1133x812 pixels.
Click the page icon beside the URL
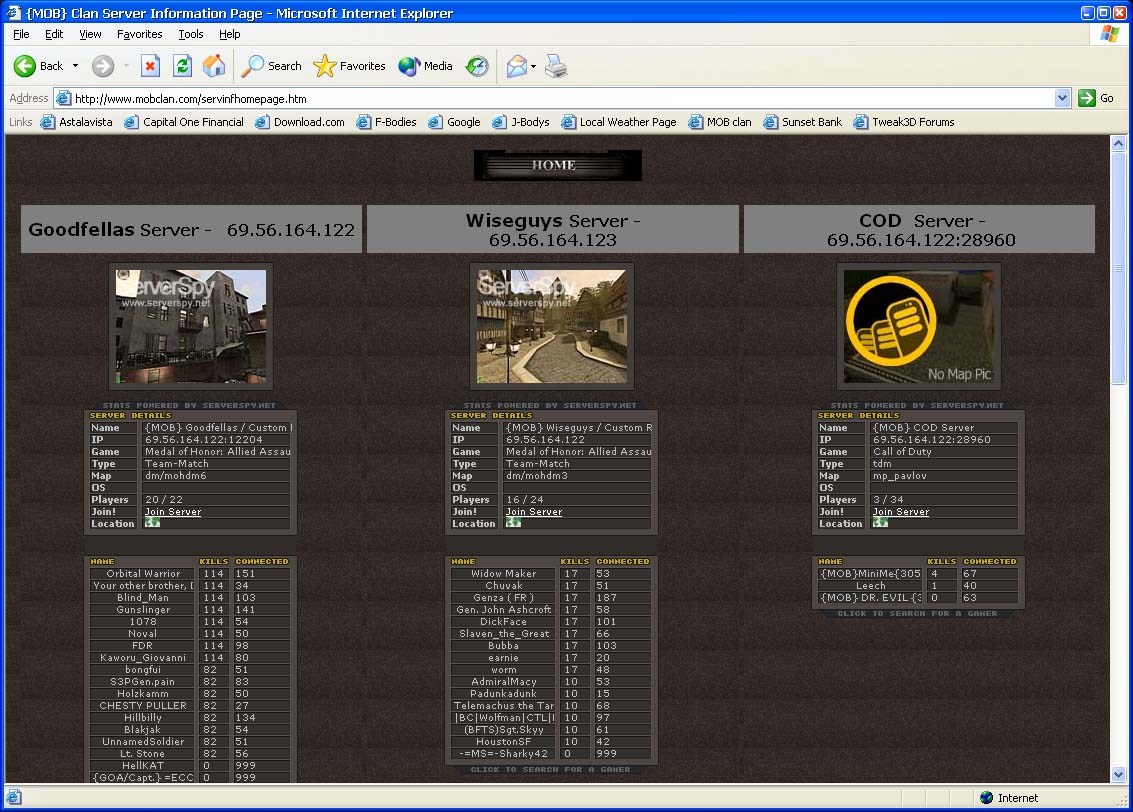click(64, 98)
